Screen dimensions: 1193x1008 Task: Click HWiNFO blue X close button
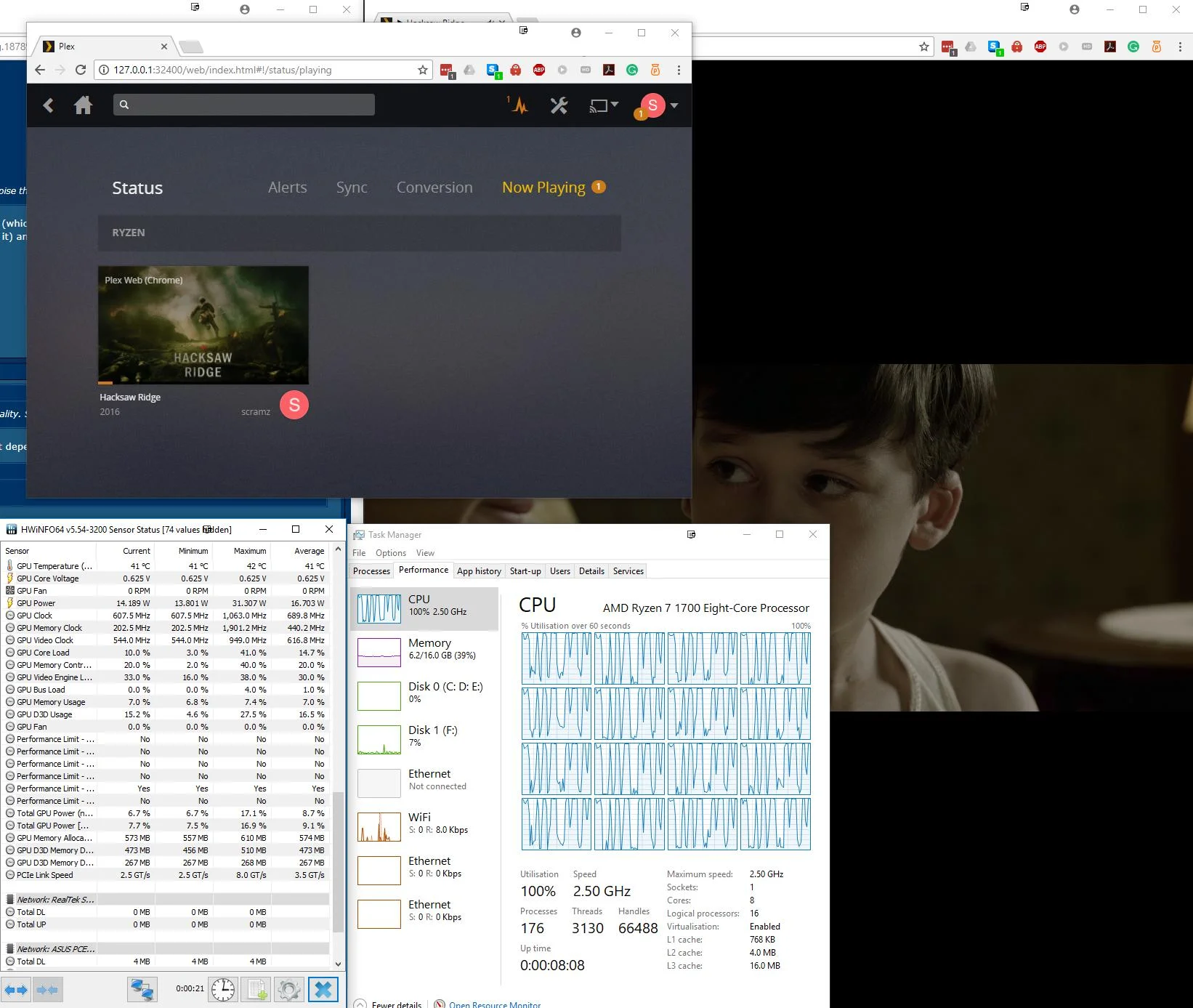323,989
